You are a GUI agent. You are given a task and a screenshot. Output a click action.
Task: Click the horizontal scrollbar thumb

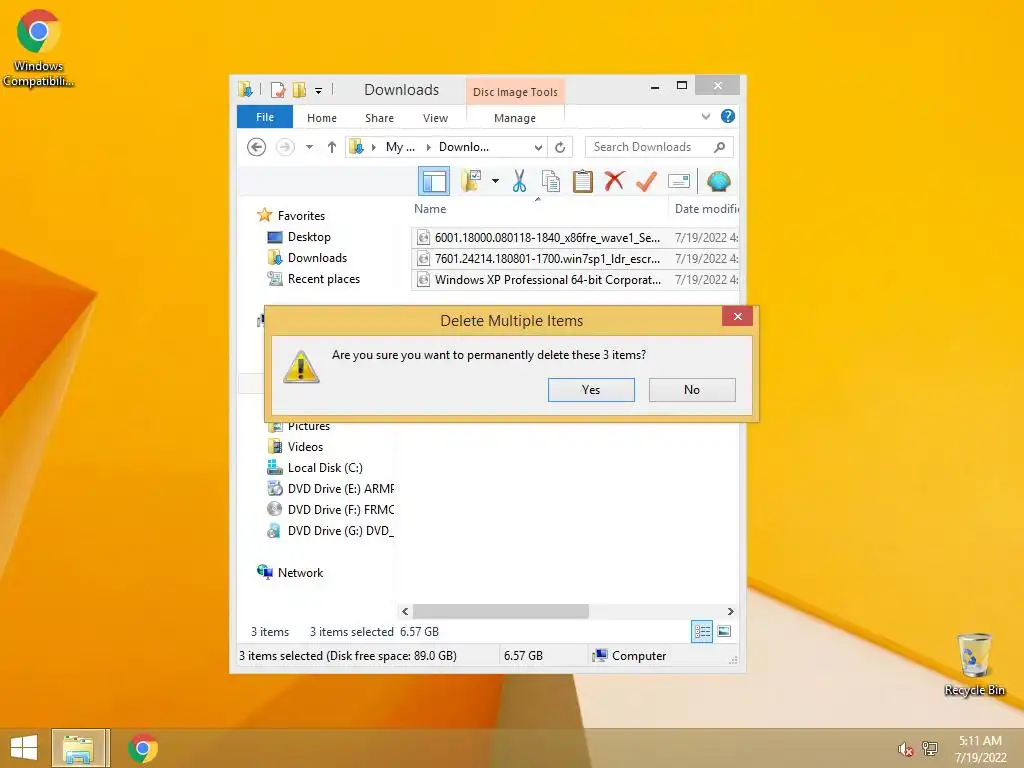pyautogui.click(x=501, y=611)
